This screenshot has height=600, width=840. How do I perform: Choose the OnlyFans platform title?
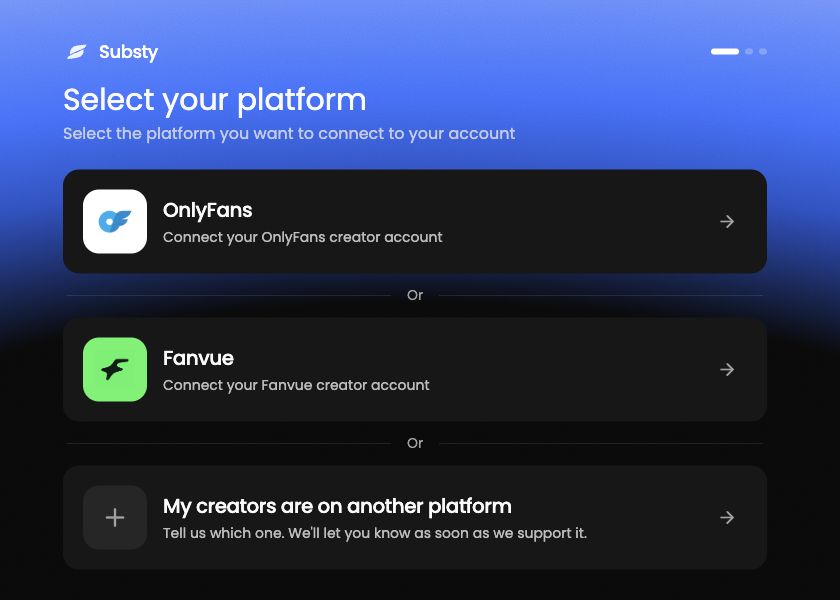tap(207, 211)
